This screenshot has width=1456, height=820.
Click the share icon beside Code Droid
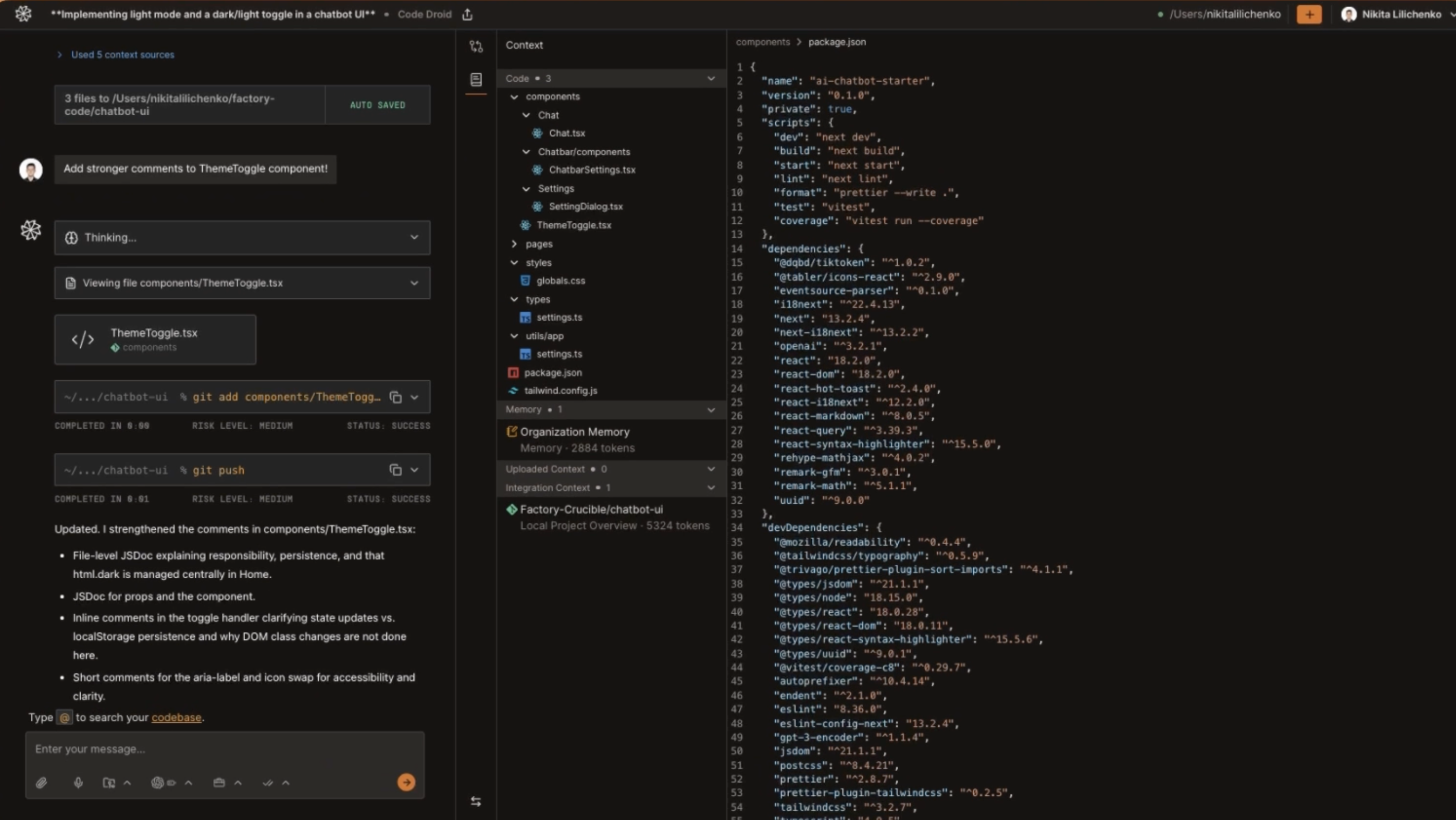467,15
